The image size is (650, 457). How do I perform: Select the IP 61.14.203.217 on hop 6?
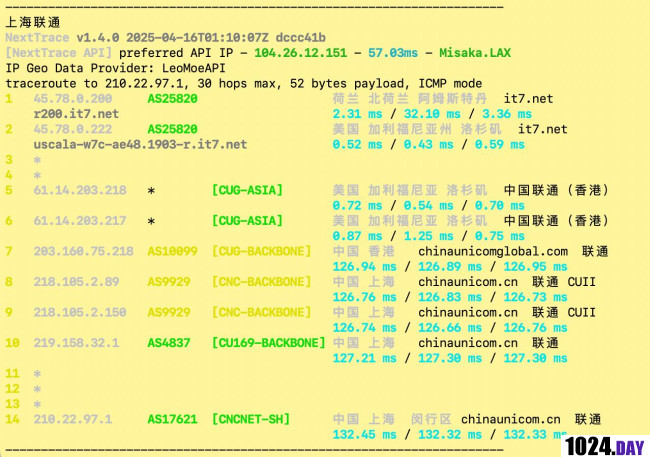[x=80, y=221]
